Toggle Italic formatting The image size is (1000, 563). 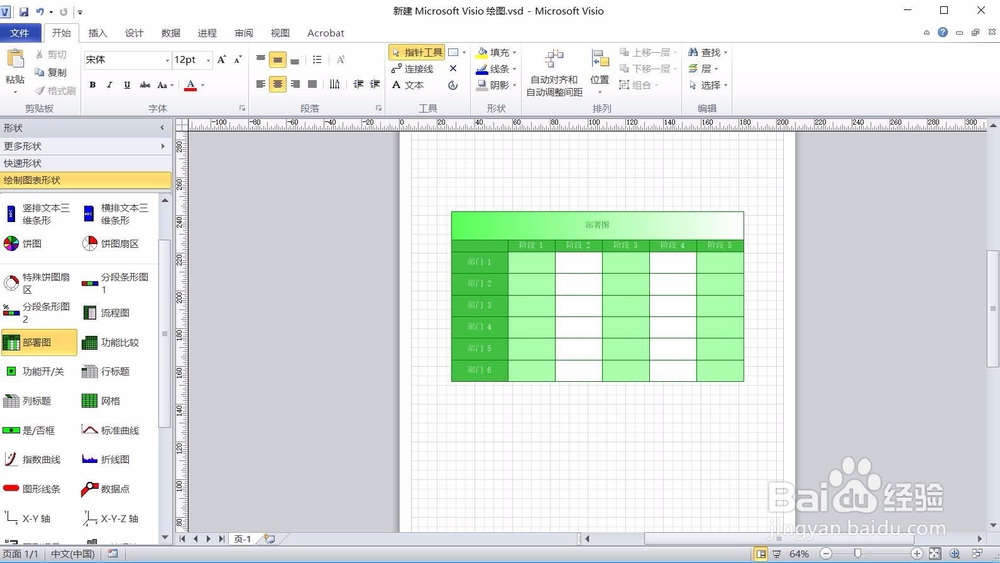point(110,85)
